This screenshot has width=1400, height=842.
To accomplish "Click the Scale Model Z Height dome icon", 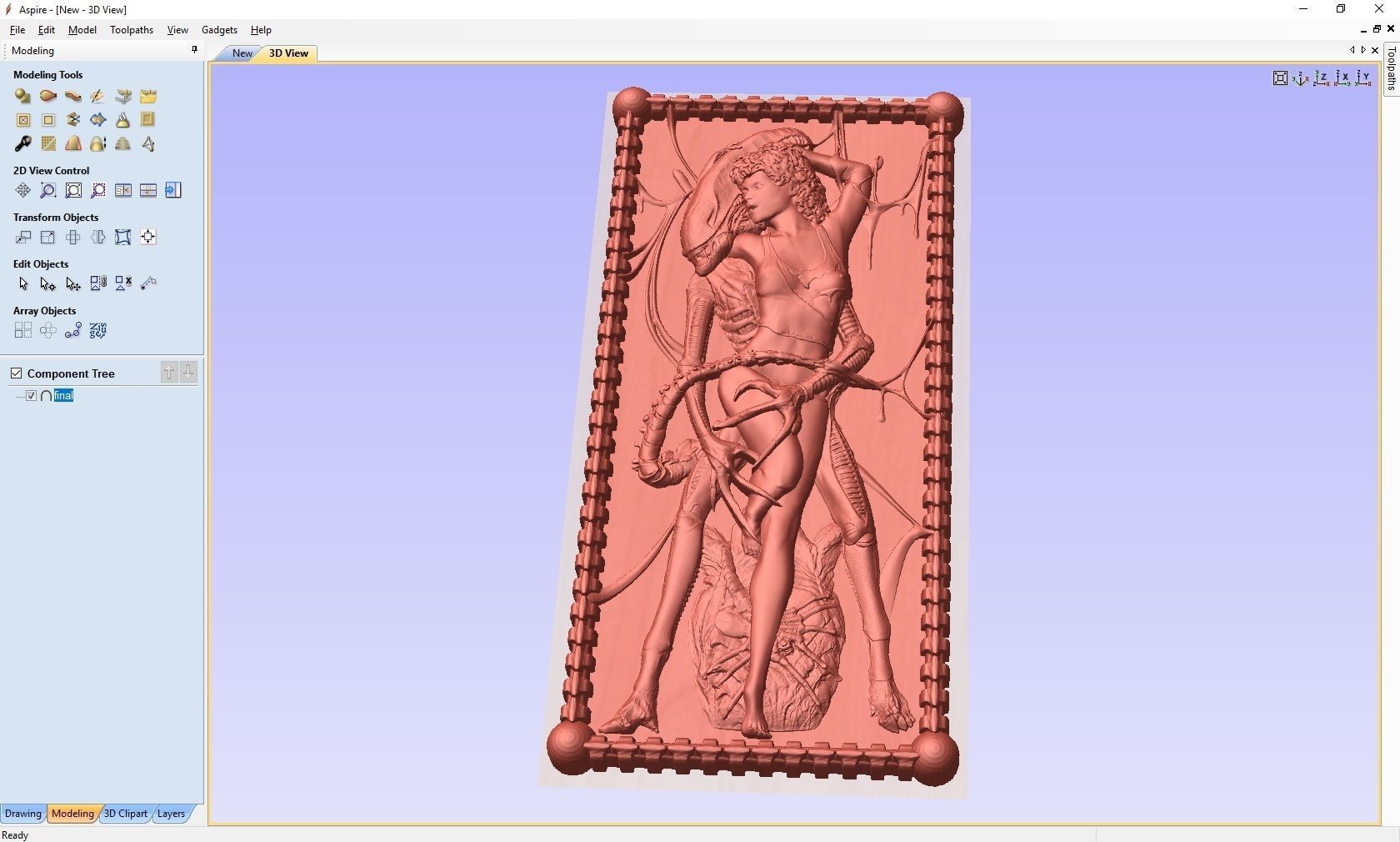I will 98,143.
